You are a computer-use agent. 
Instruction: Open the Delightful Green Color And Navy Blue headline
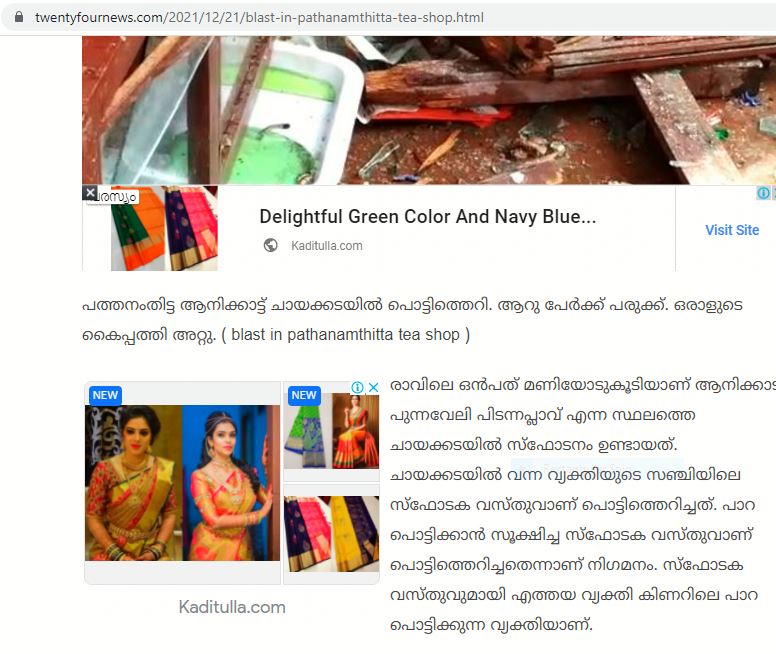click(x=428, y=217)
